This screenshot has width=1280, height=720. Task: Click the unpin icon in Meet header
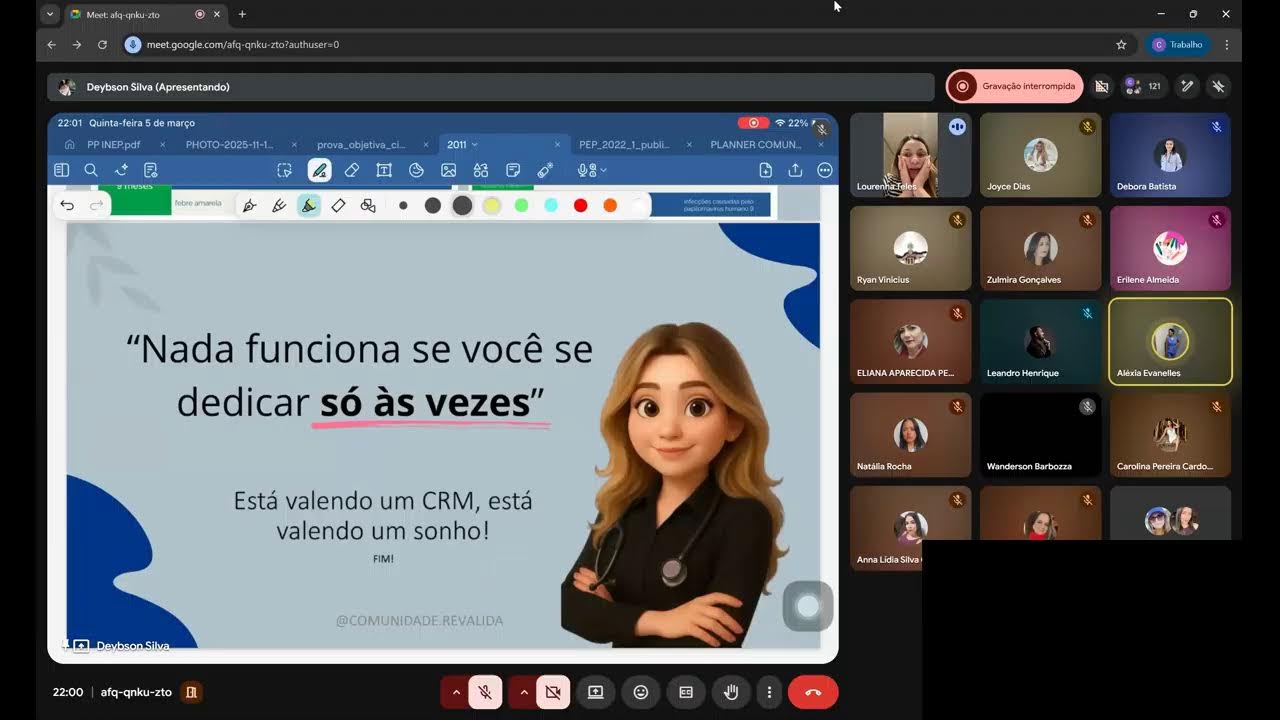point(1218,86)
